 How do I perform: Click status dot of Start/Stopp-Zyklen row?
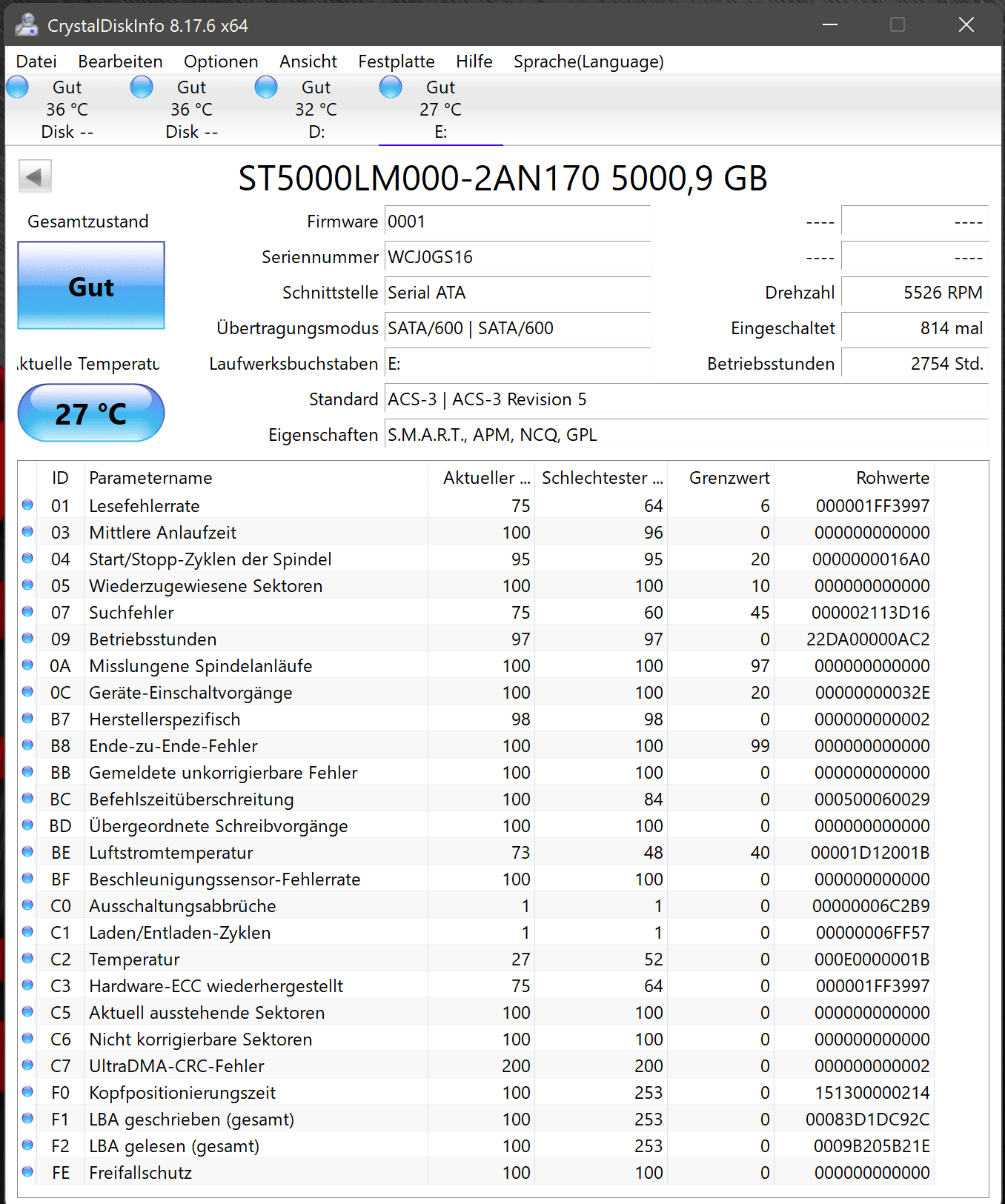pos(27,558)
